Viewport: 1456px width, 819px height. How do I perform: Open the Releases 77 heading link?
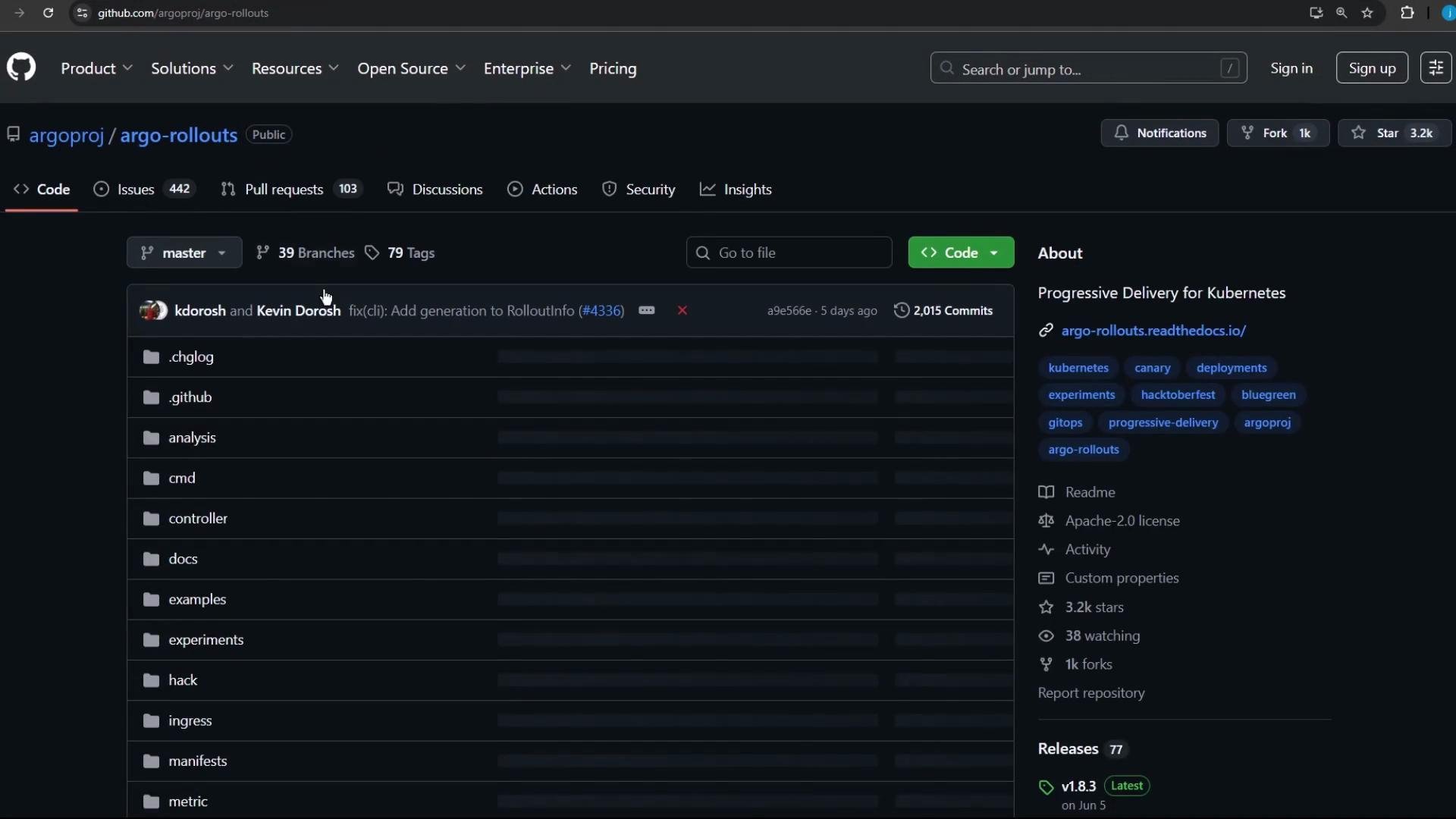click(1082, 749)
